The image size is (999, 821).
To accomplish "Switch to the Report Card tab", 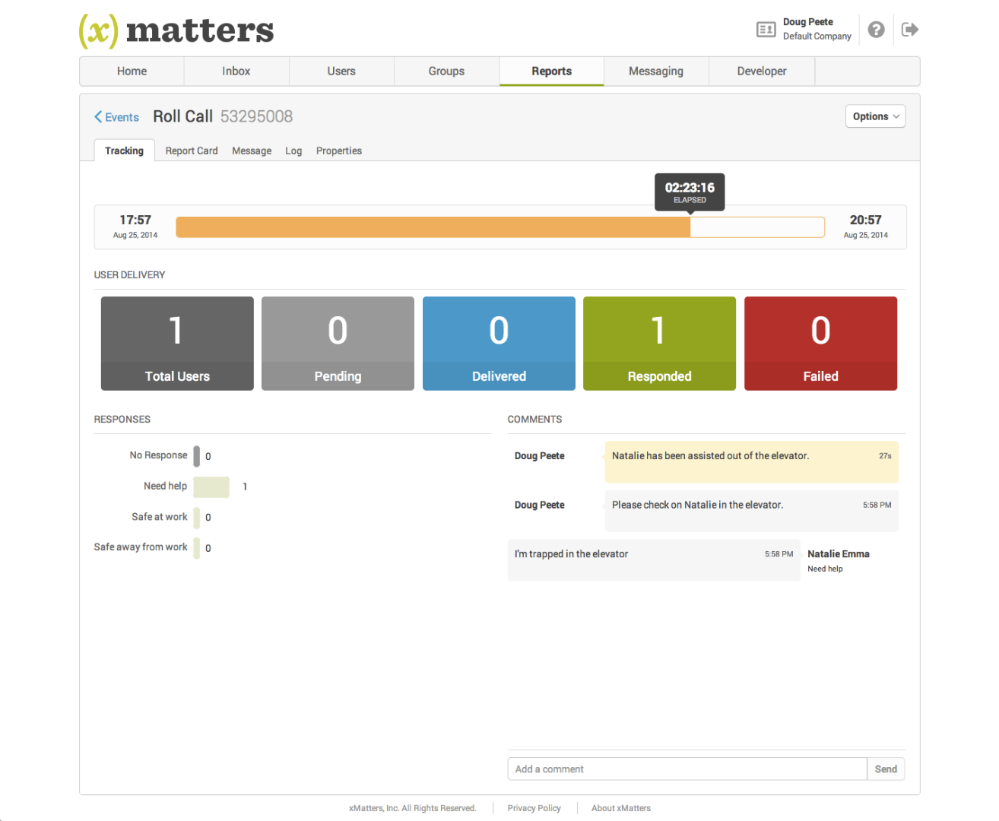I will 192,151.
